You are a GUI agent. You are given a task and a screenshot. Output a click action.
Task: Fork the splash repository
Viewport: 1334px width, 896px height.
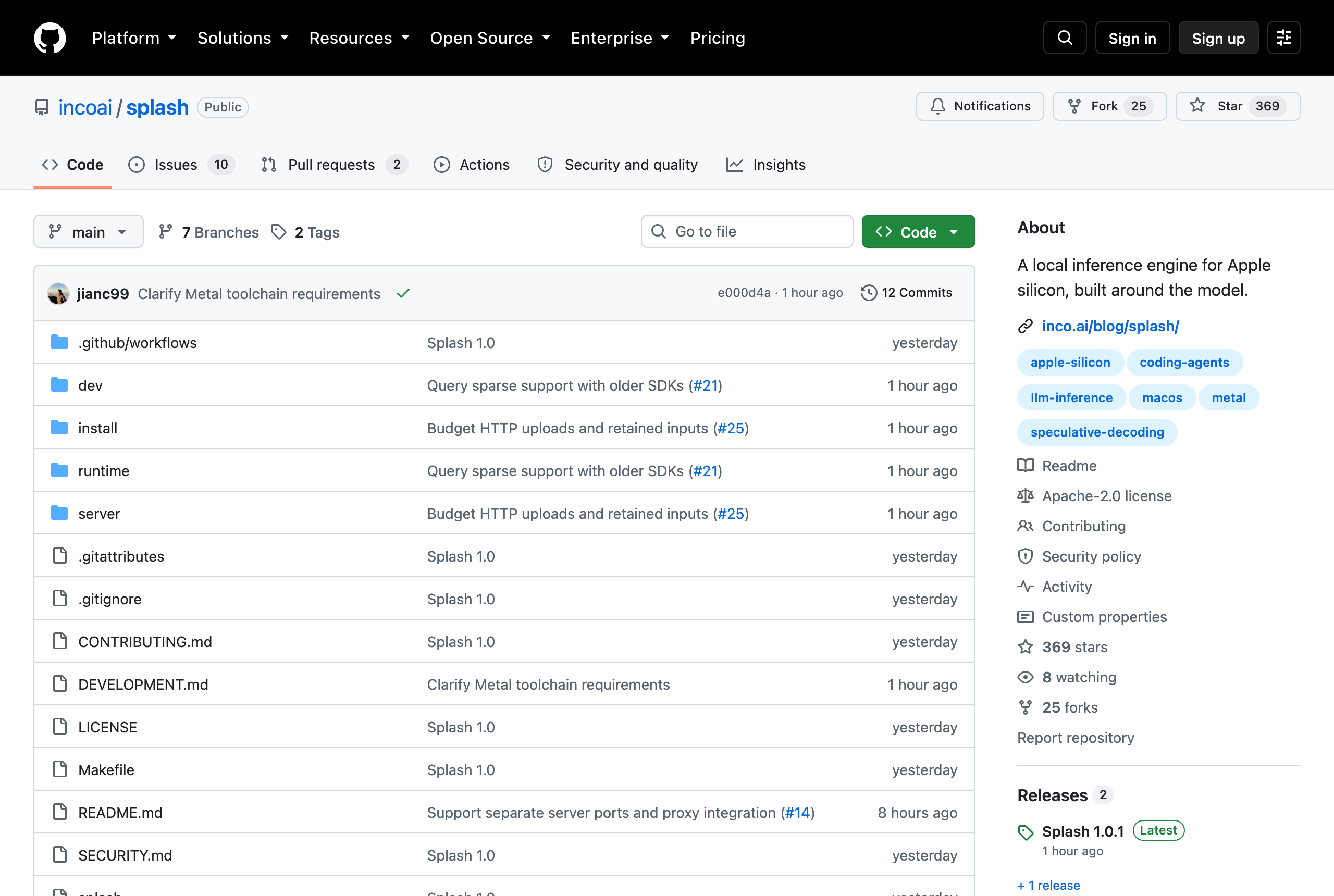coord(1109,106)
